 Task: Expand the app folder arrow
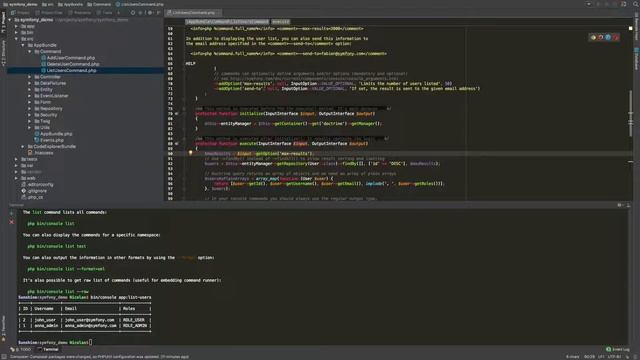(x=16, y=26)
